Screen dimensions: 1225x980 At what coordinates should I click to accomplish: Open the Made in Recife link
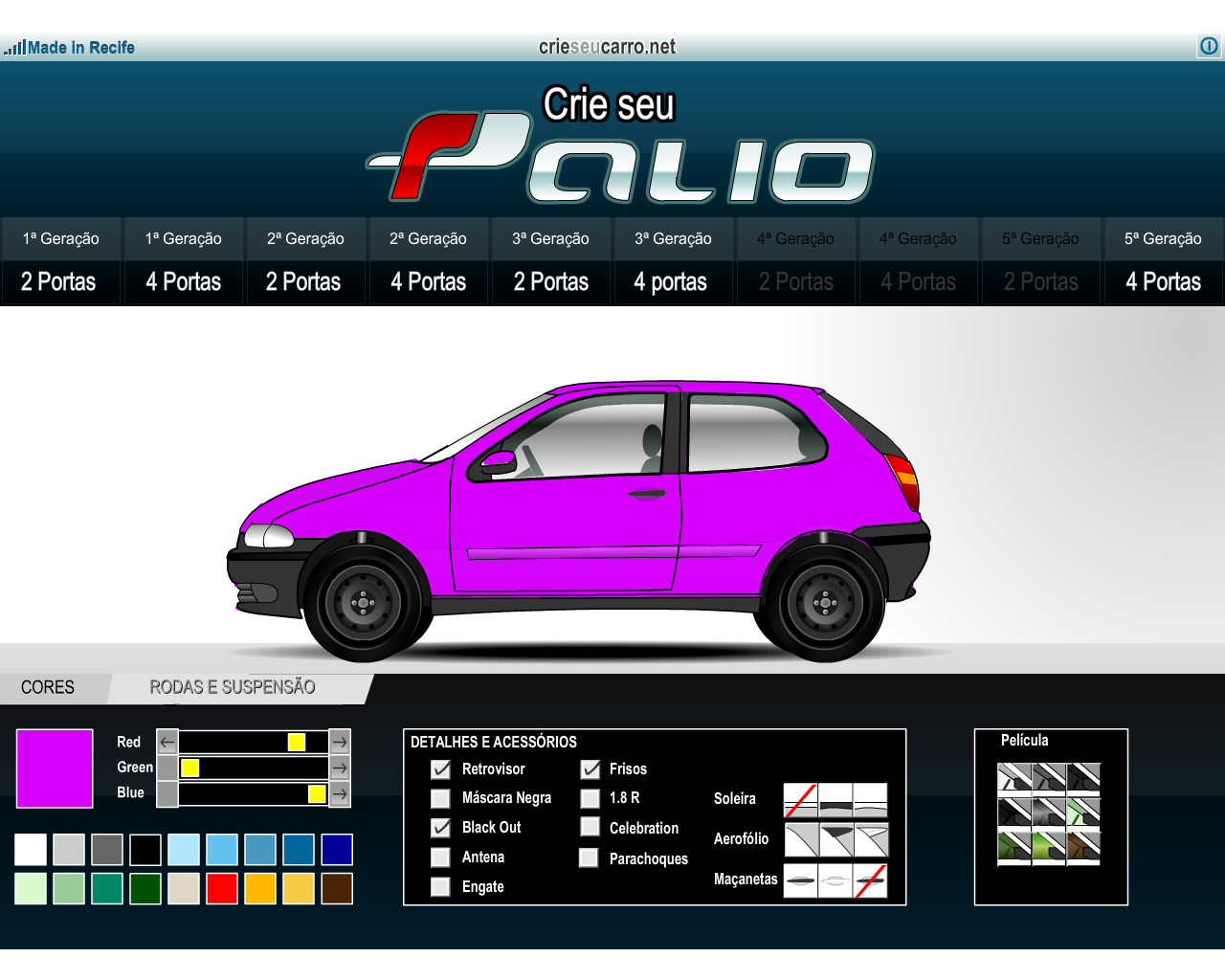(69, 47)
